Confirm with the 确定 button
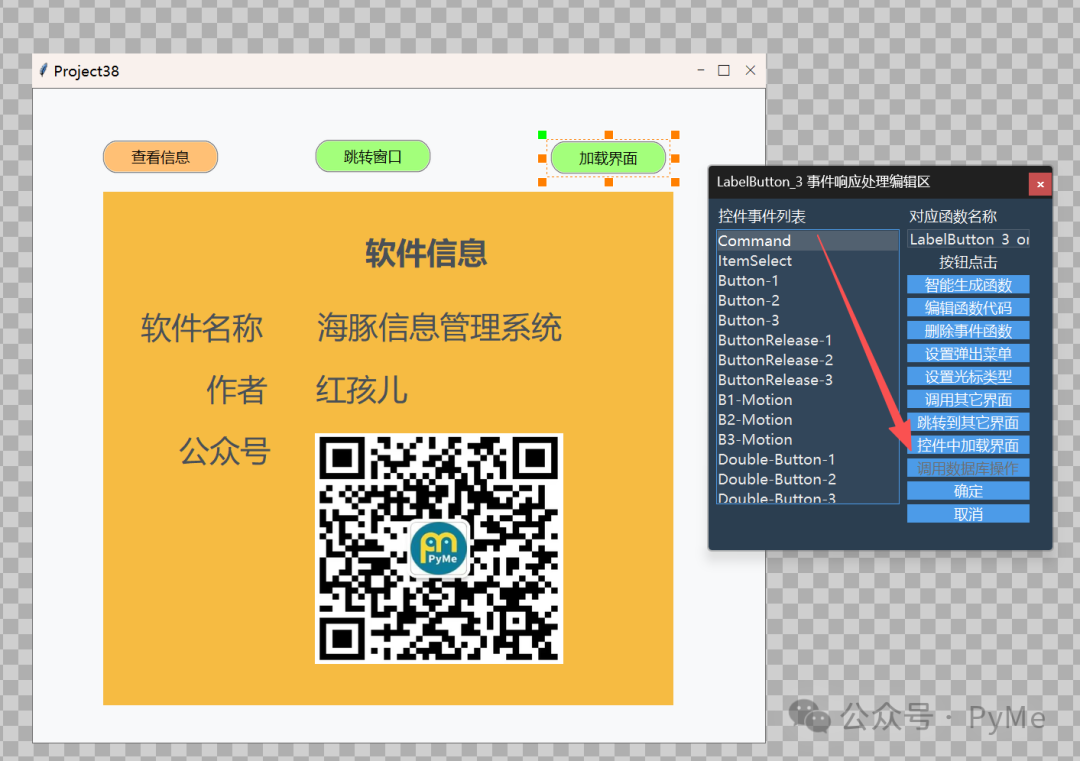1080x761 pixels. (x=968, y=491)
